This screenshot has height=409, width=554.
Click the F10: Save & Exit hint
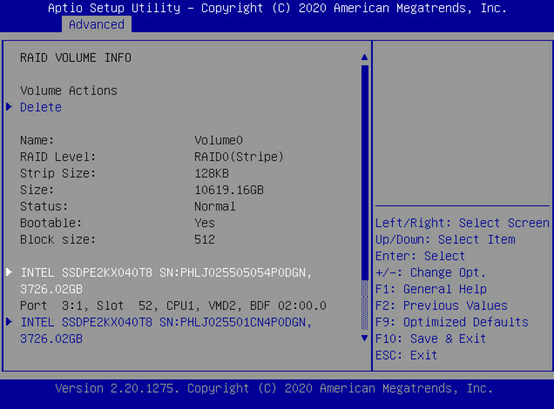[x=431, y=338]
